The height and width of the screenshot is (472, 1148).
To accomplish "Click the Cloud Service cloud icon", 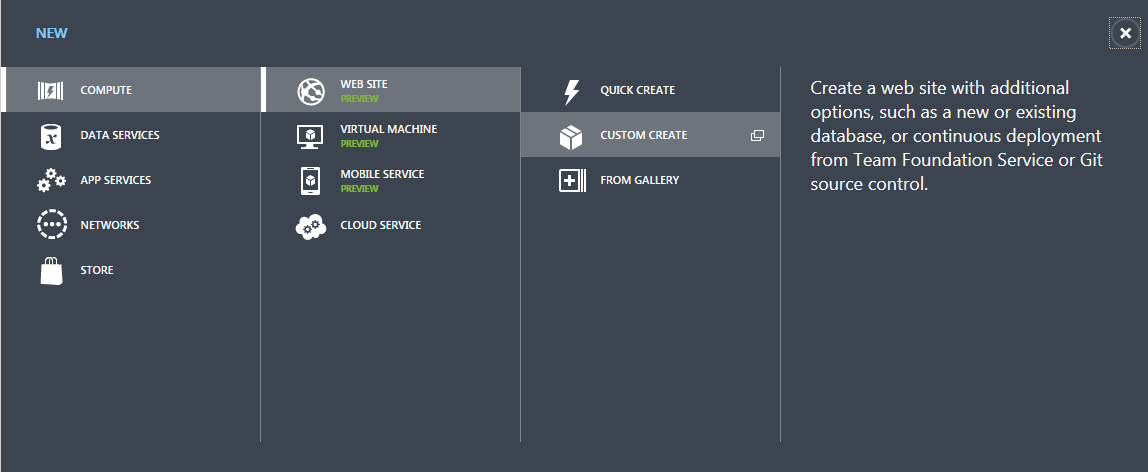I will (311, 226).
